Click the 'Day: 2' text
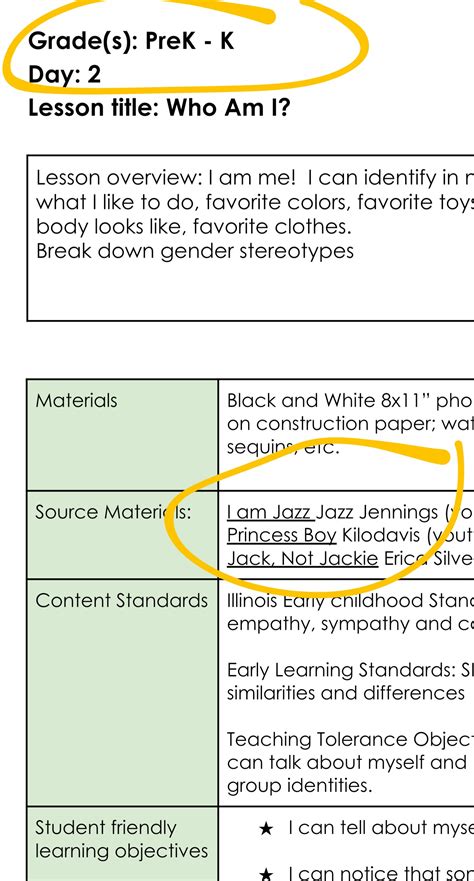Viewport: 474px width, 881px height. coord(65,74)
